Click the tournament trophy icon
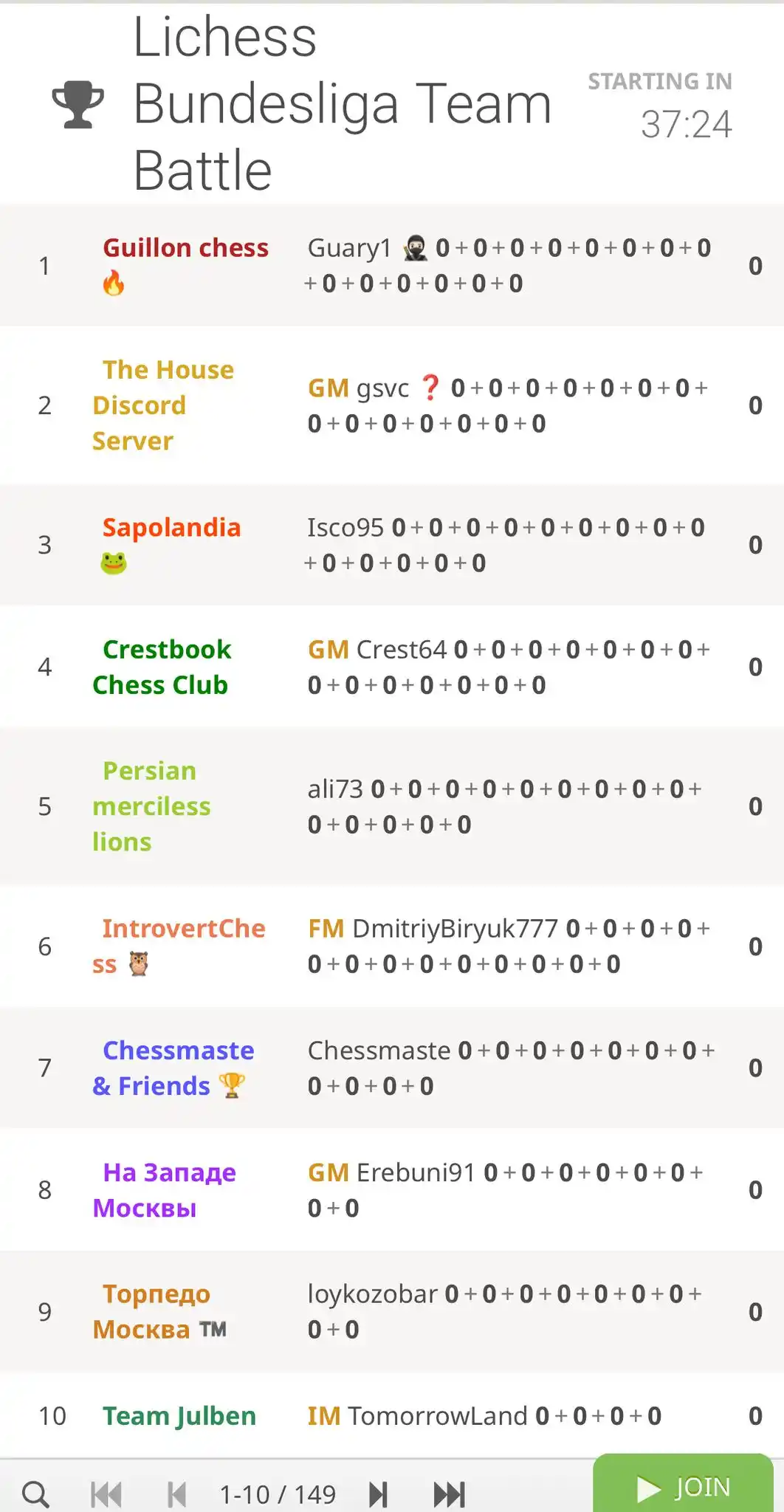 click(x=78, y=104)
